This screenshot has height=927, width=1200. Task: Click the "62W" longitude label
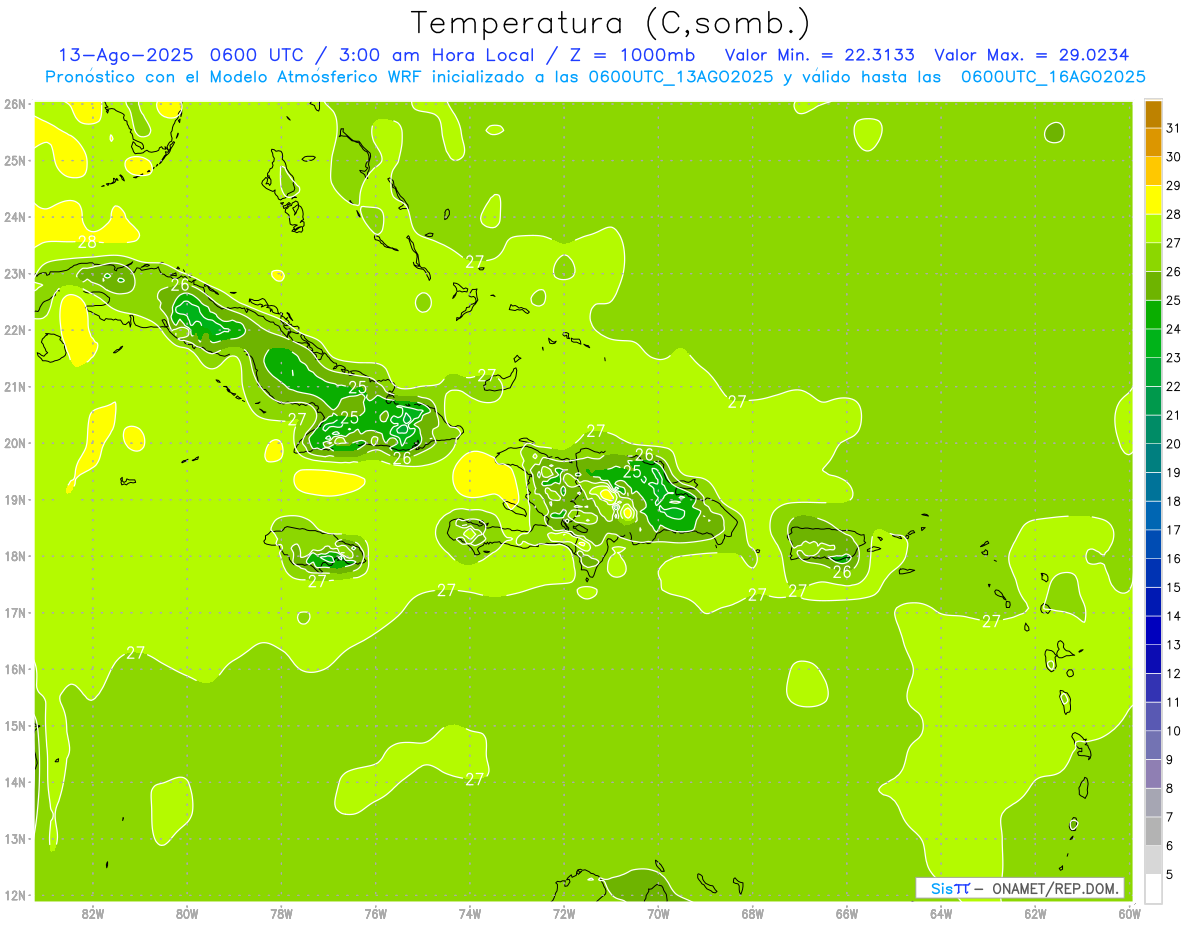[x=1035, y=913]
